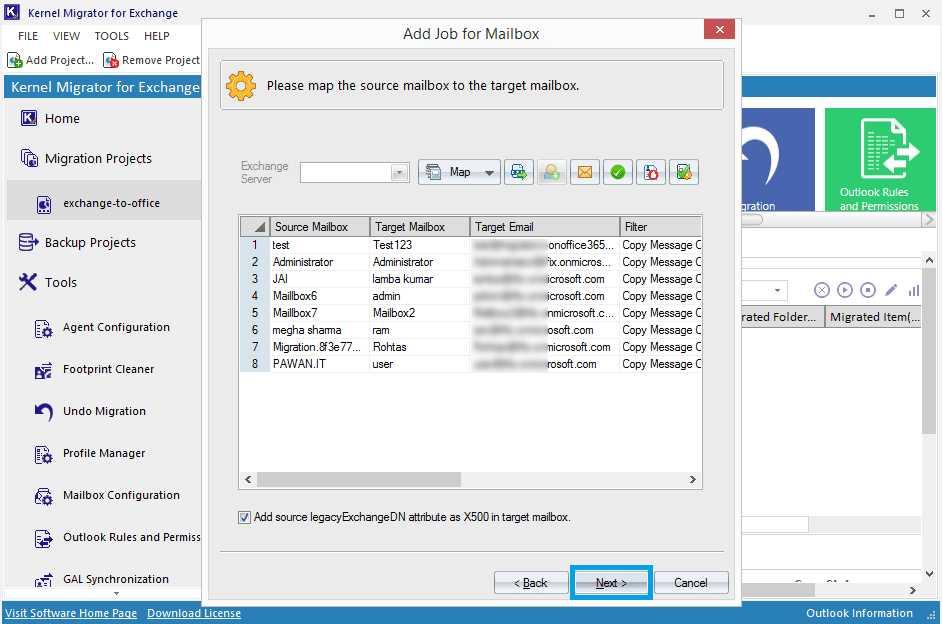Click the mailbox grid scroll left arrow

coord(248,479)
